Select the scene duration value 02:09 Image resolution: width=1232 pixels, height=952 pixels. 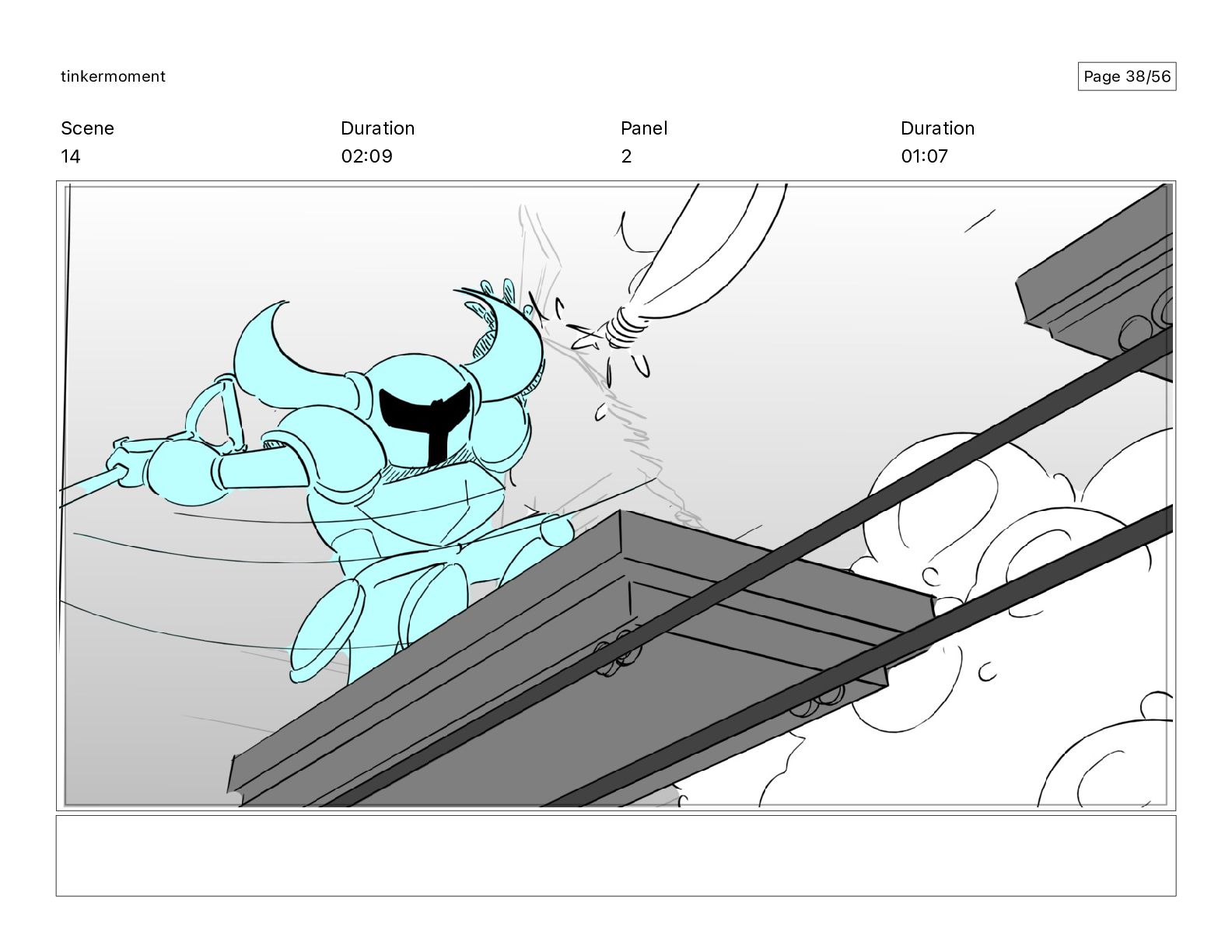pos(366,156)
